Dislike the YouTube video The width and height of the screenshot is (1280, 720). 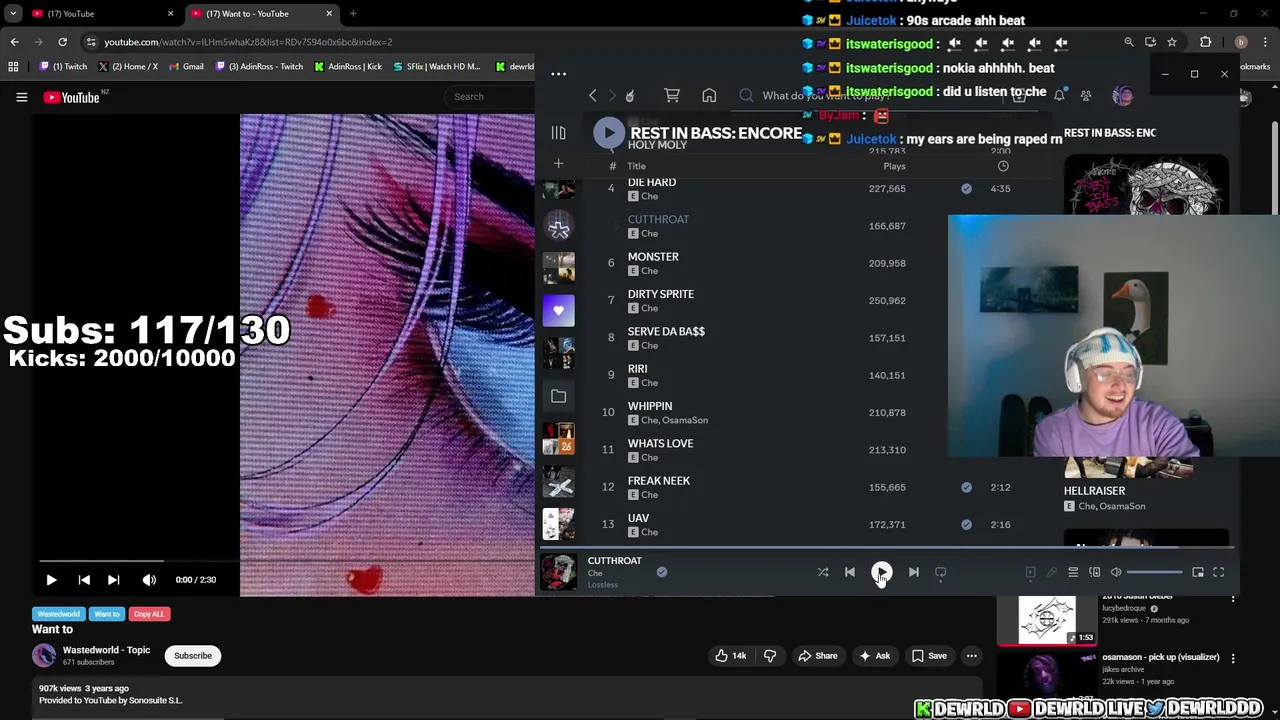point(770,656)
